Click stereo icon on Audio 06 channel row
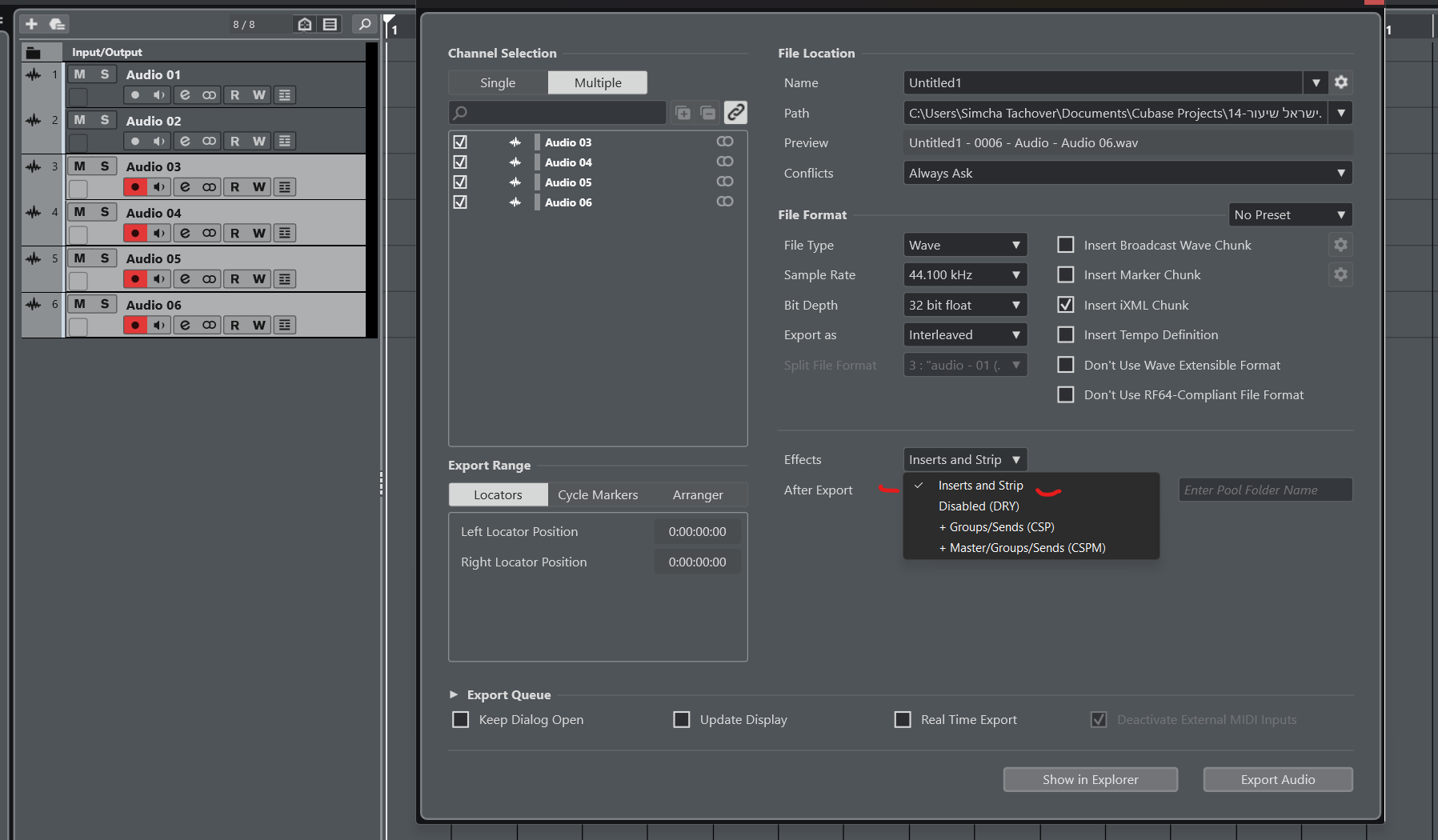This screenshot has height=840, width=1438. click(x=725, y=202)
